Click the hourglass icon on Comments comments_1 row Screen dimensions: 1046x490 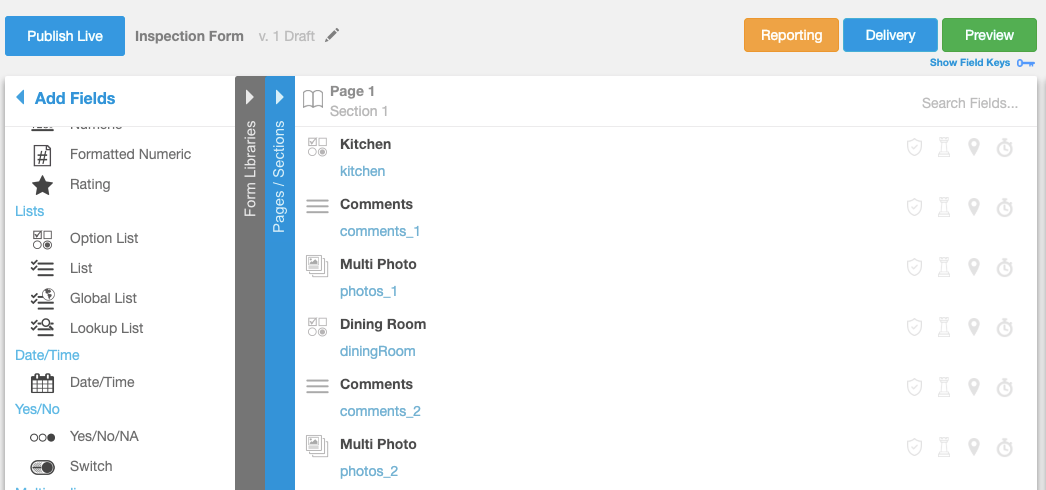click(x=943, y=208)
